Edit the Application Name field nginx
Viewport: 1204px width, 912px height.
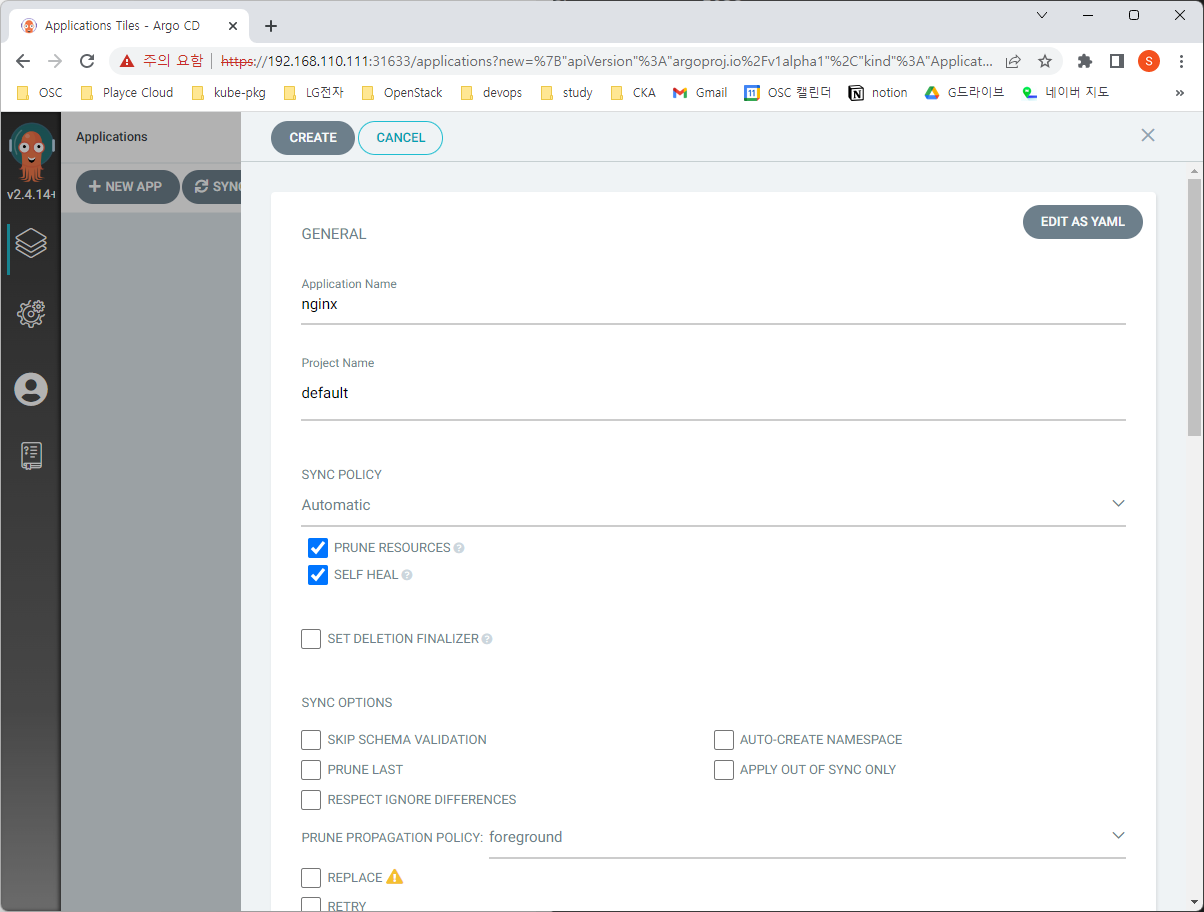[x=714, y=305]
